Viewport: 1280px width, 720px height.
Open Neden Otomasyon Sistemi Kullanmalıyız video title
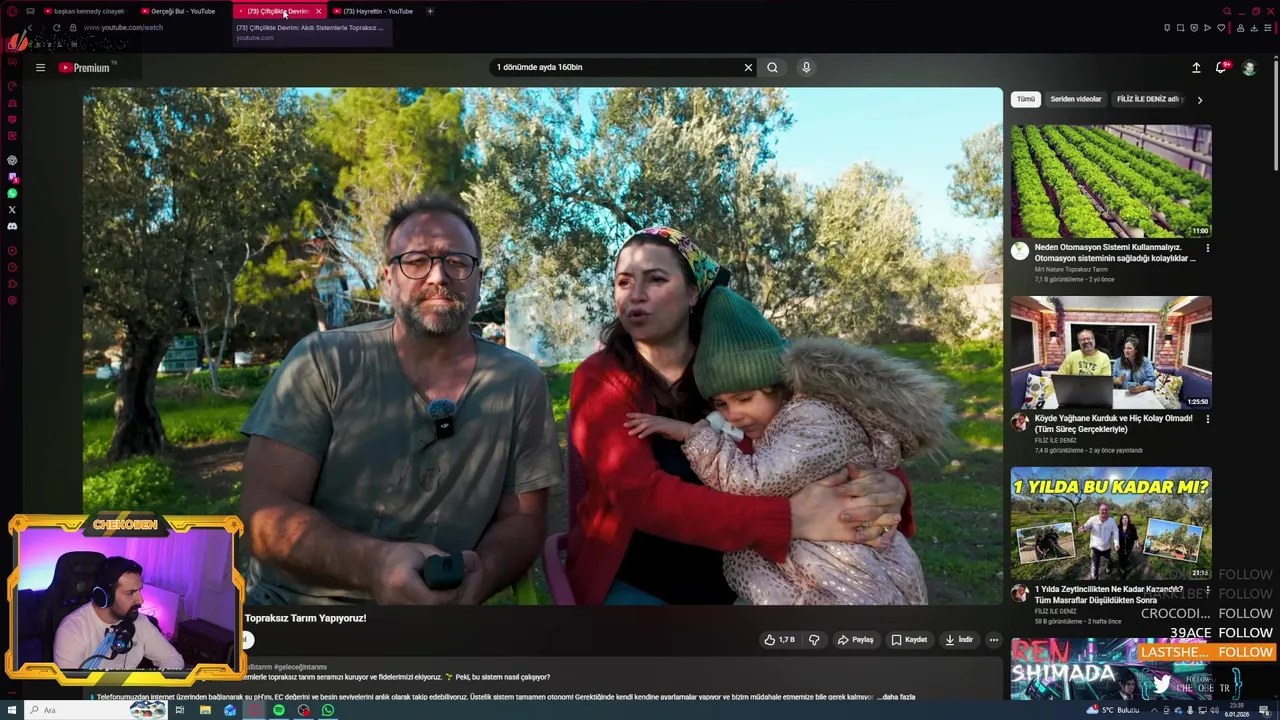[1115, 253]
